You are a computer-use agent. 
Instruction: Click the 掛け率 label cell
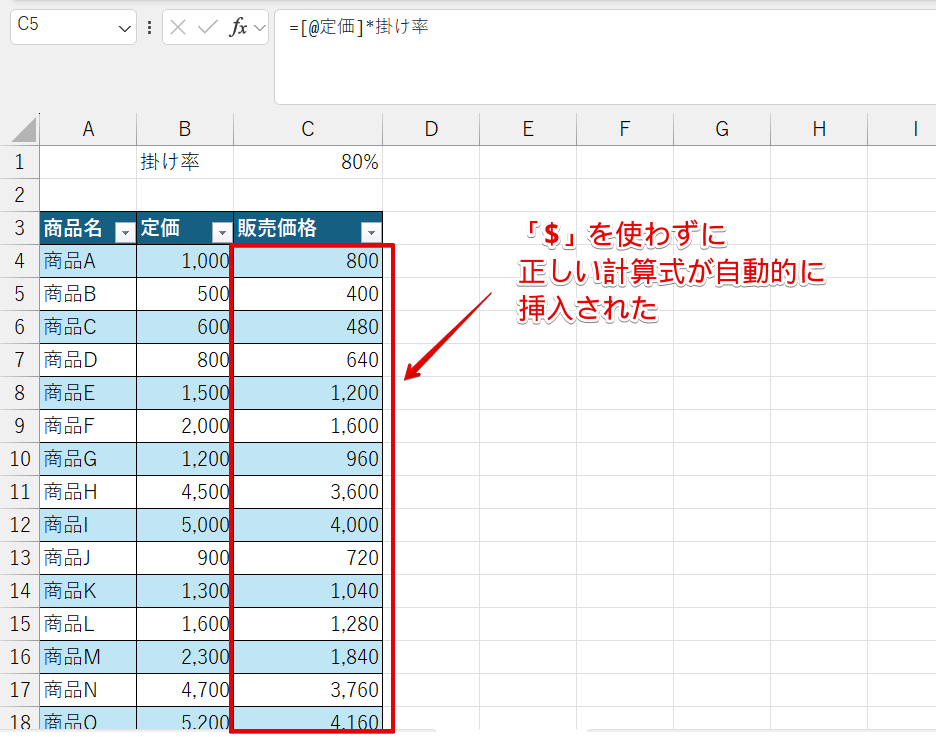(x=185, y=162)
